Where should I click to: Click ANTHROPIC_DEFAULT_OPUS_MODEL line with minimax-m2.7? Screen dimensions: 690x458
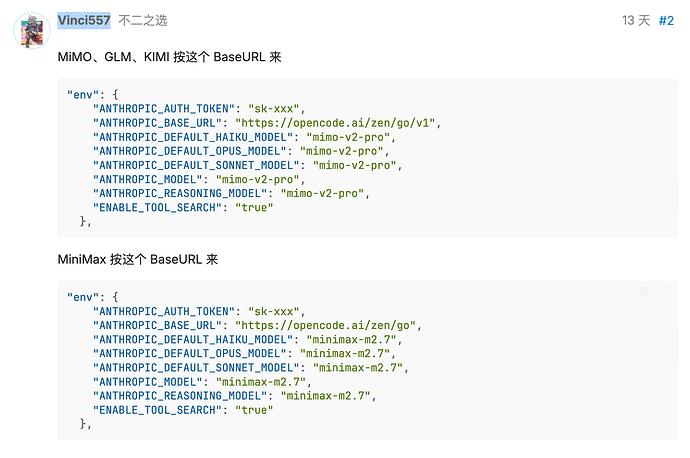tap(244, 354)
